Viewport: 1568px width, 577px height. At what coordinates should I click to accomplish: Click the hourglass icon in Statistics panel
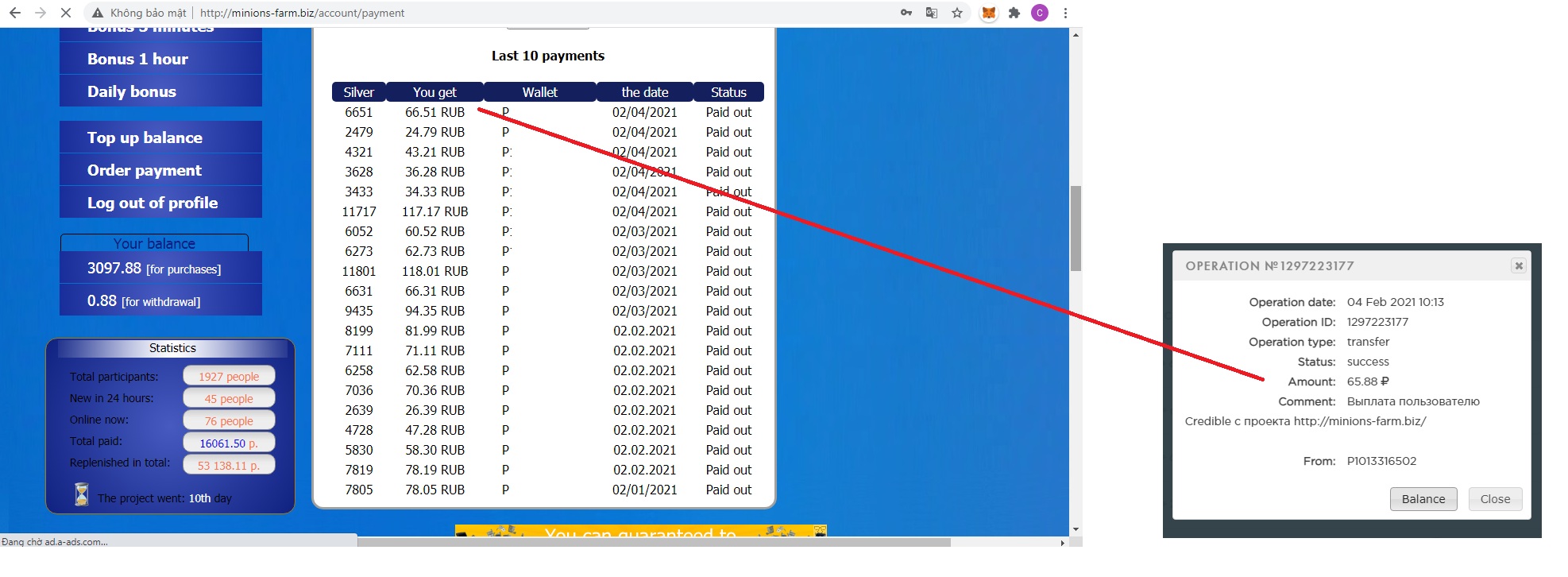click(x=81, y=494)
